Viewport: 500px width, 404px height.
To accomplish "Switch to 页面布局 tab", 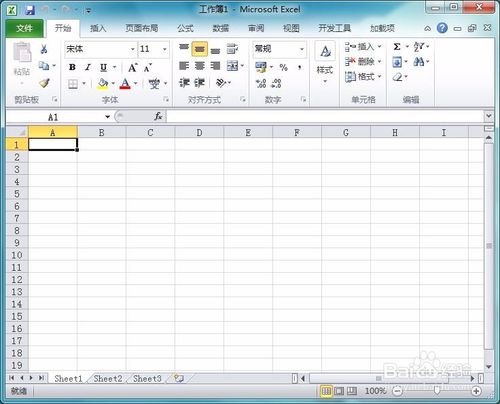I will point(142,28).
